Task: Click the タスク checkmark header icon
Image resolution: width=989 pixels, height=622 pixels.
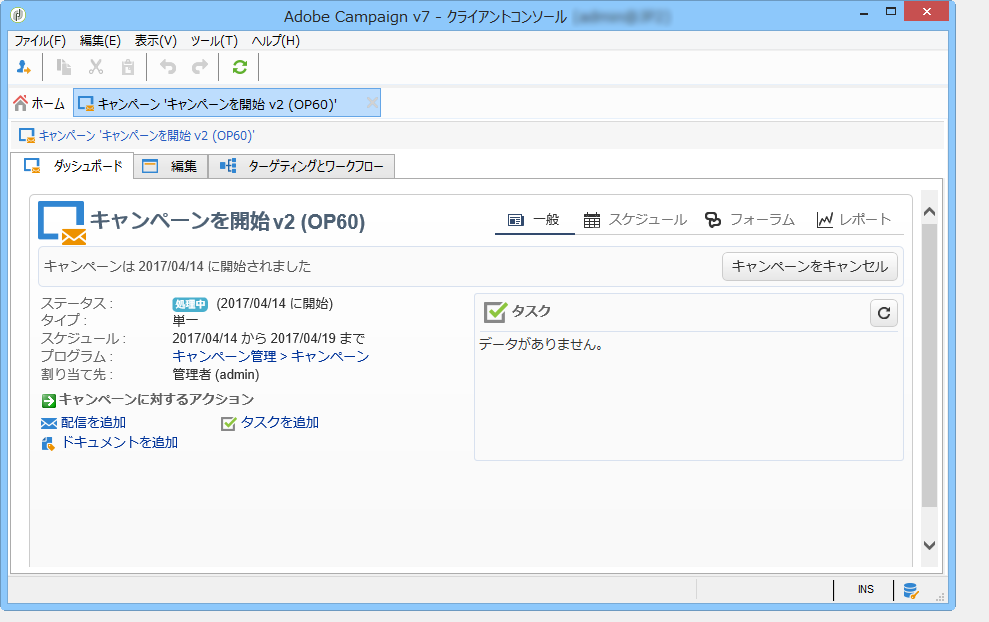Action: 495,312
